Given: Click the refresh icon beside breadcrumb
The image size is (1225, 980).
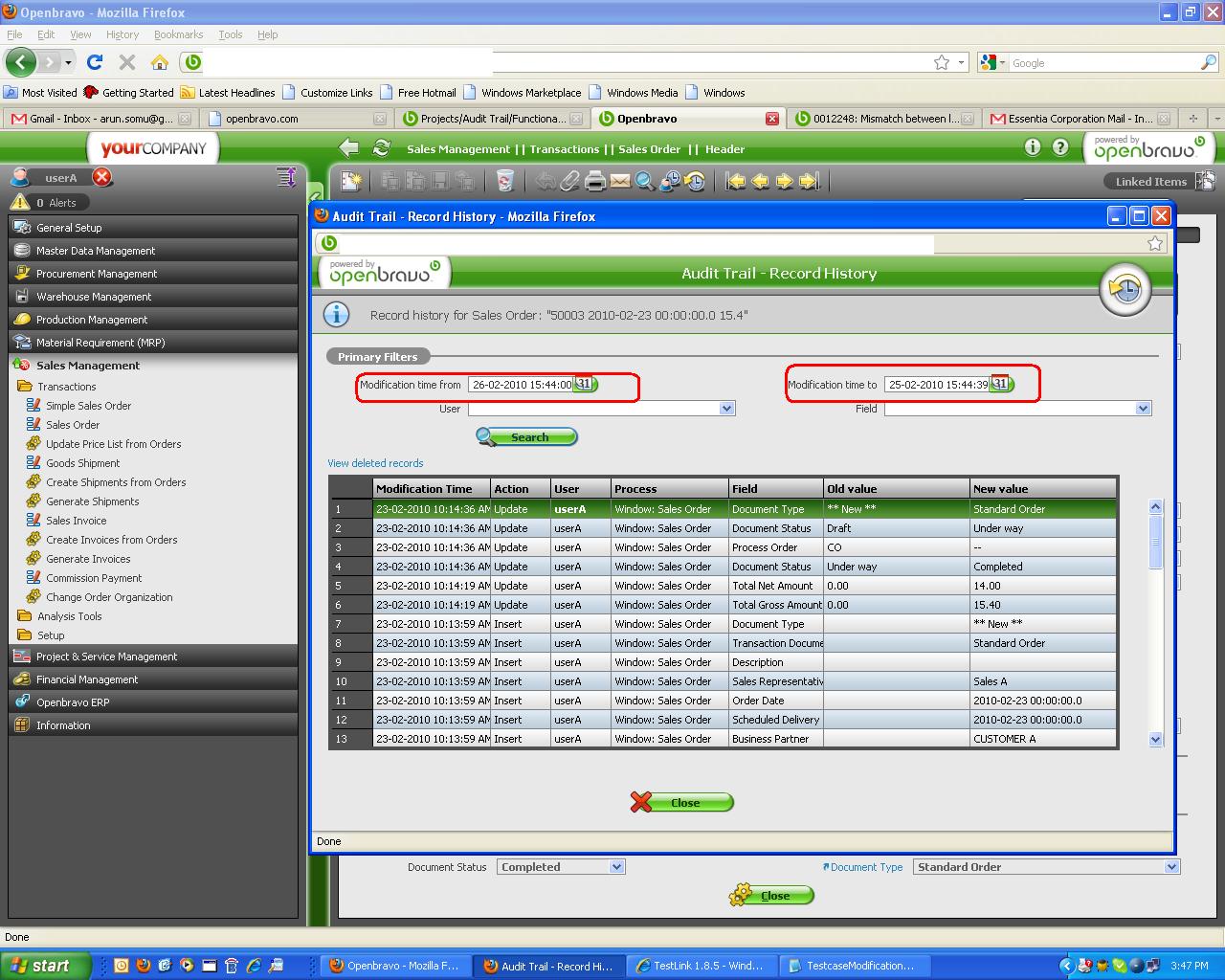Looking at the screenshot, I should click(381, 148).
